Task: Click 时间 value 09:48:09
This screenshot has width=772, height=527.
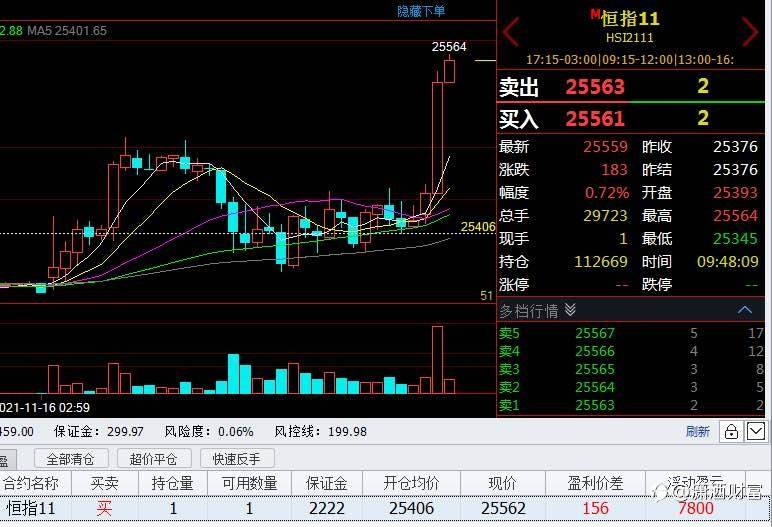Action: 728,262
